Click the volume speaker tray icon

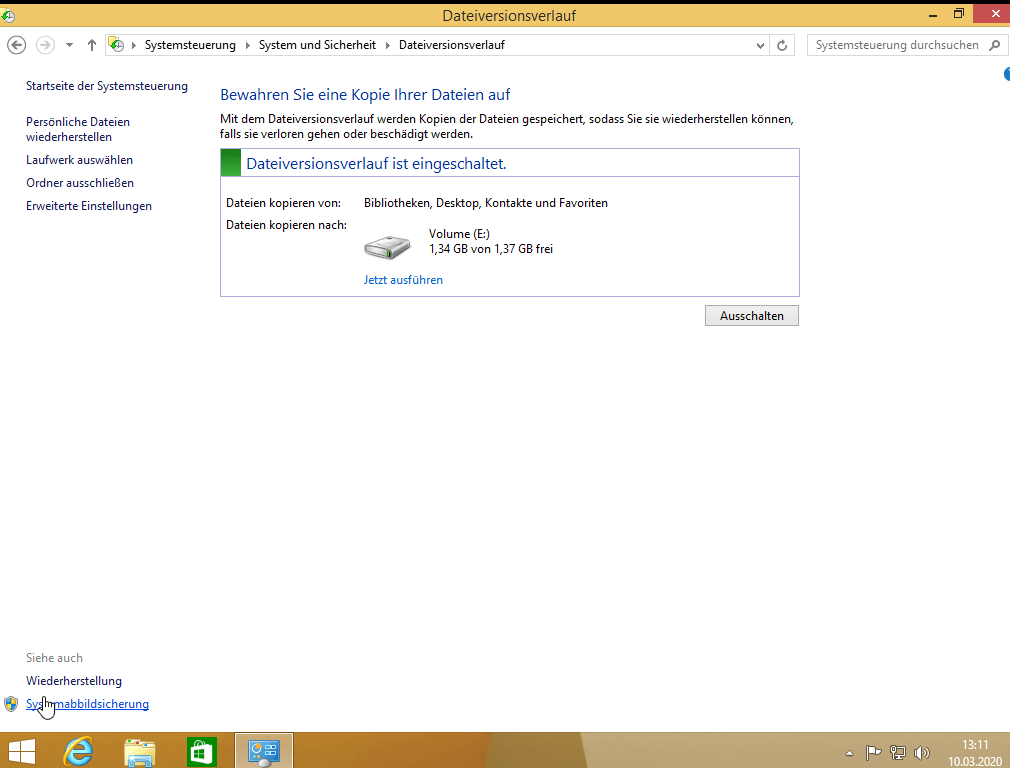coord(922,752)
